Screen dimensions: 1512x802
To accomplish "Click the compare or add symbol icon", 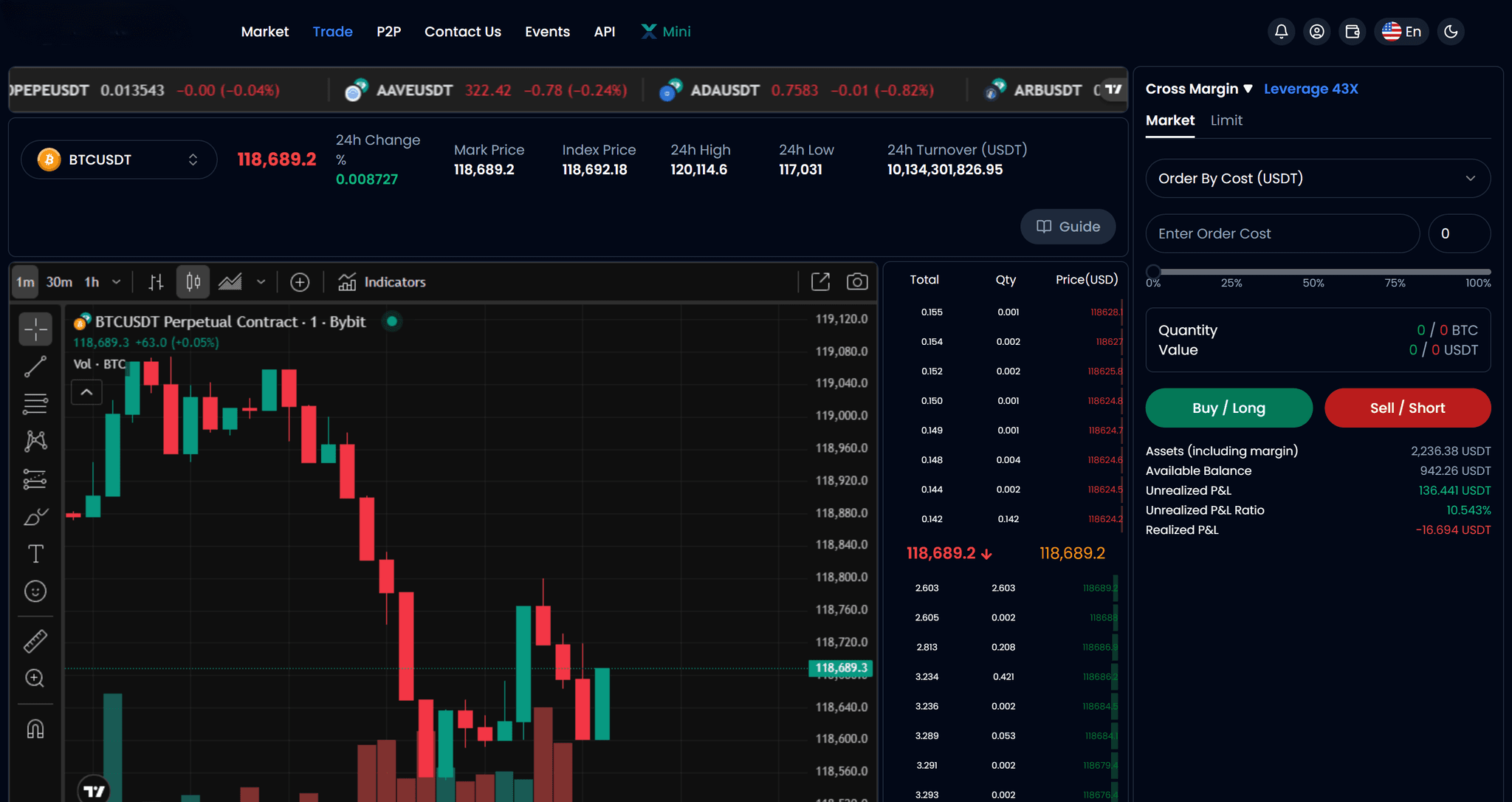I will tap(300, 282).
